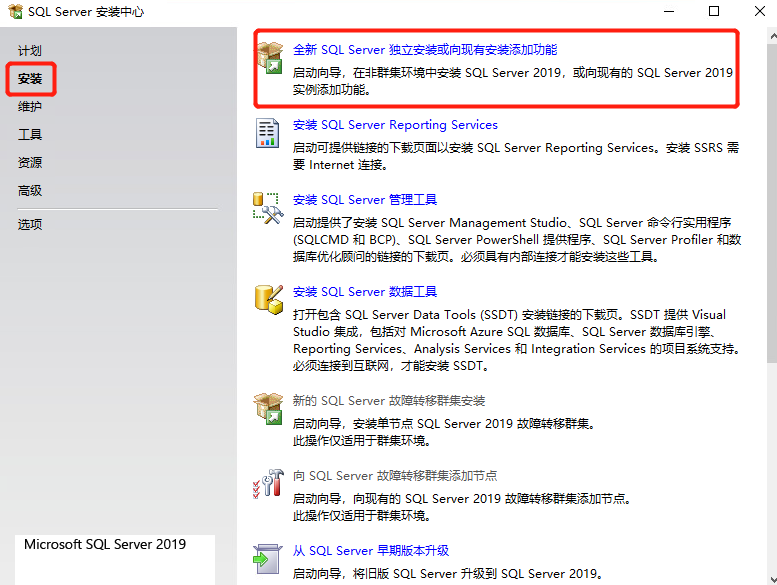Close the SQL Server 安装中心 window
Screen dimensions: 777x585
coord(760,11)
